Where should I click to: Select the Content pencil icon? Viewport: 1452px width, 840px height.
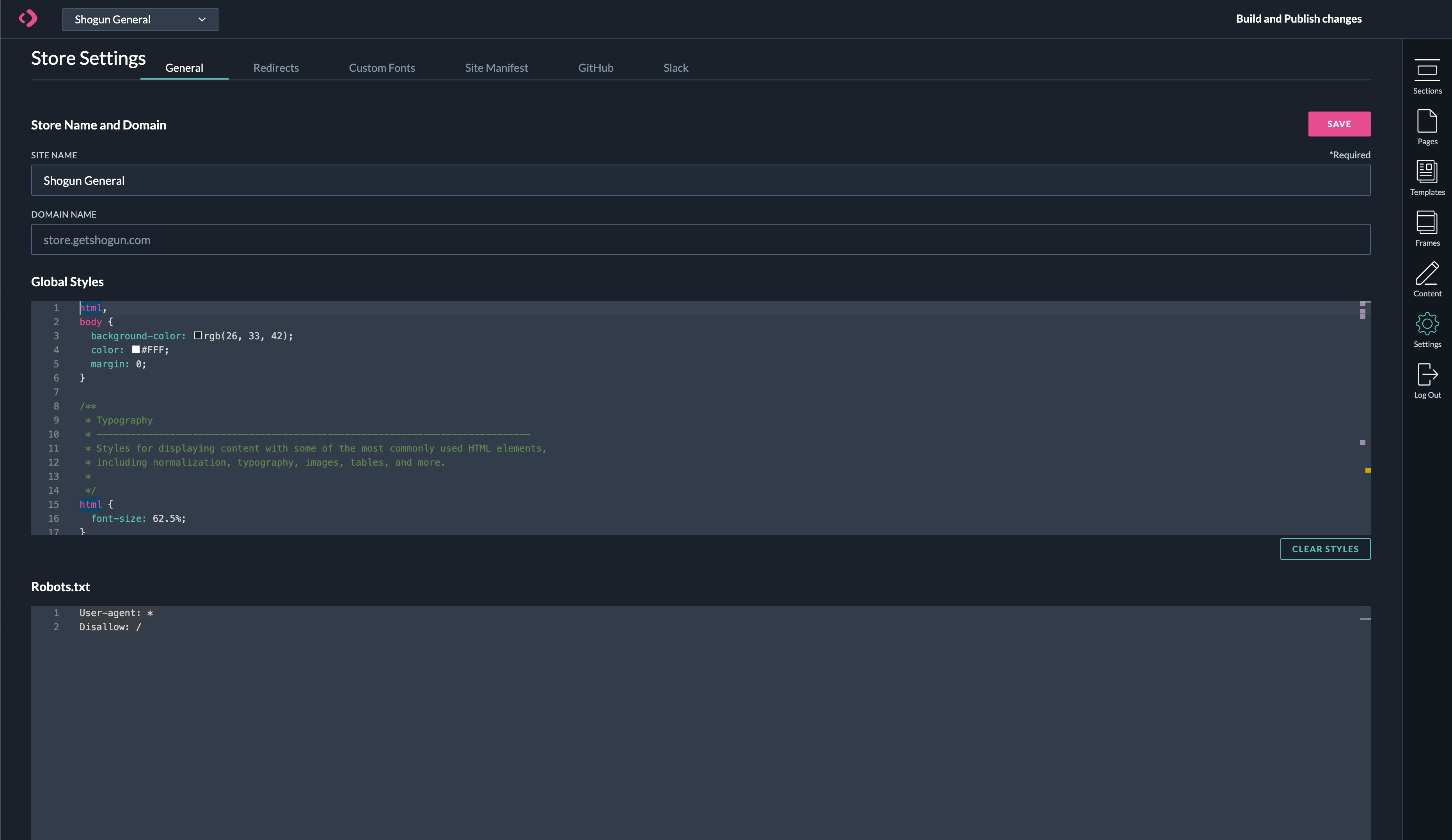point(1427,279)
